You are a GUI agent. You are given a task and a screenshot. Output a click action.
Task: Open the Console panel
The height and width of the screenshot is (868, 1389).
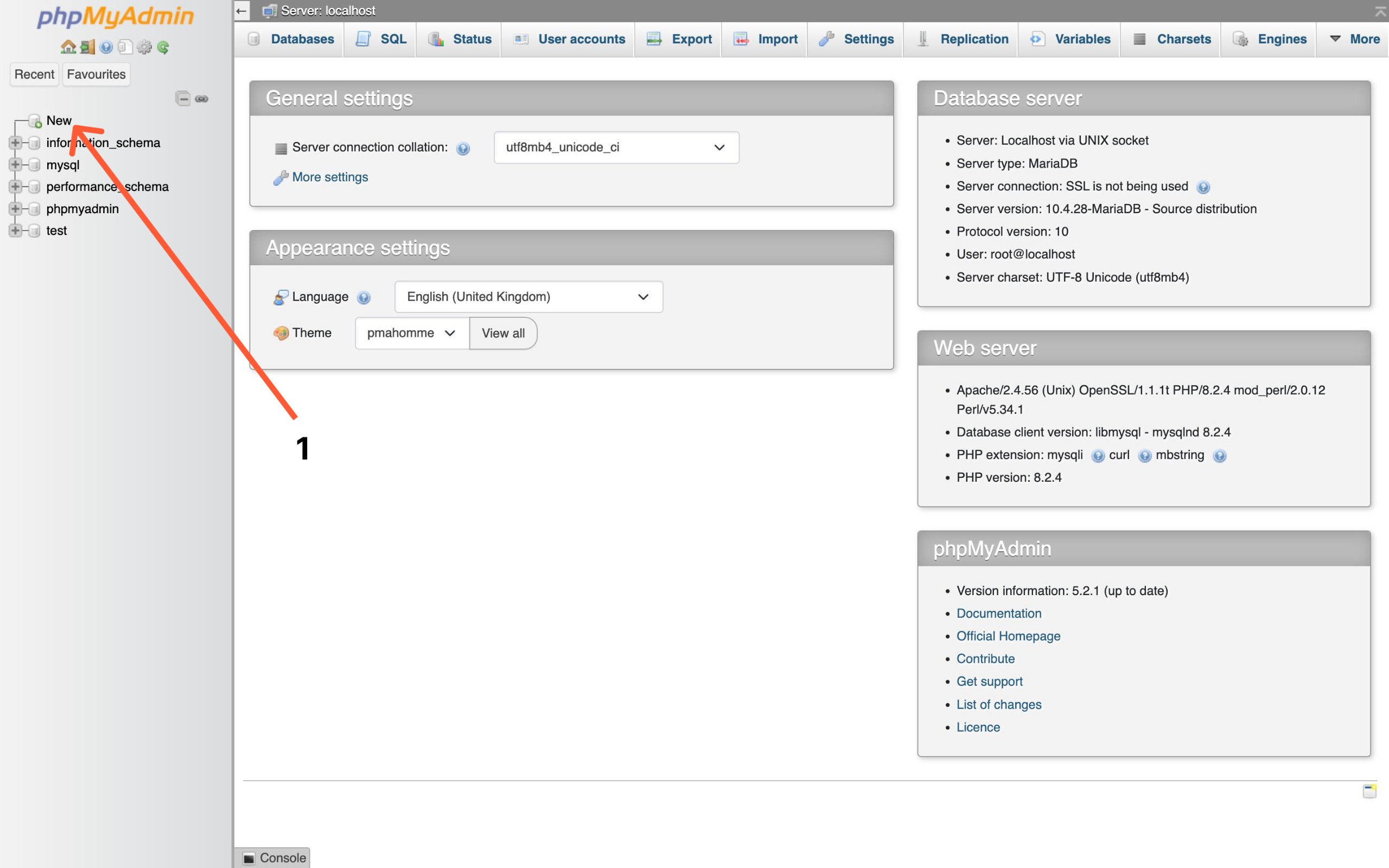click(x=273, y=858)
